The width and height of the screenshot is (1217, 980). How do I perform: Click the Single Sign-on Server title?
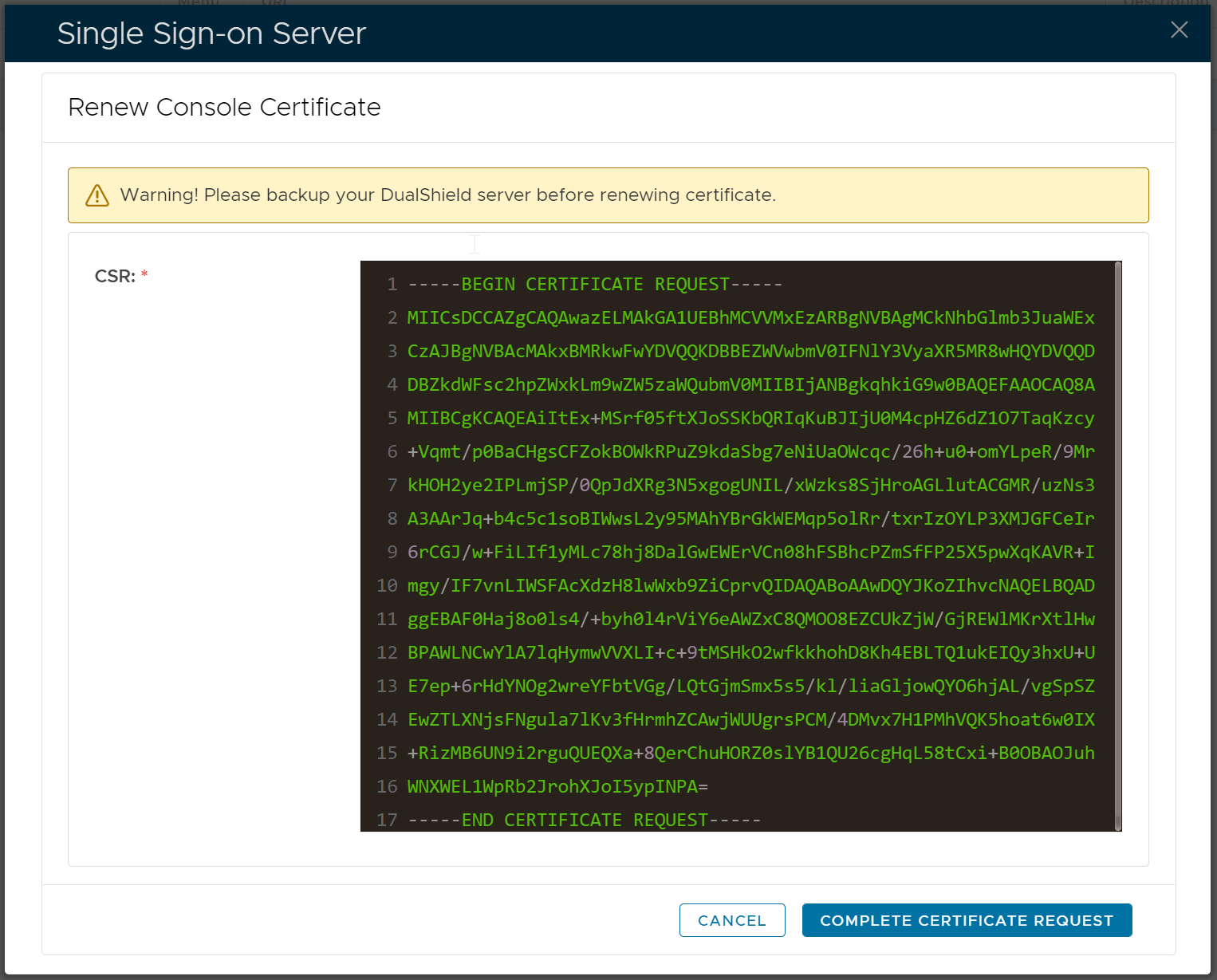(211, 33)
